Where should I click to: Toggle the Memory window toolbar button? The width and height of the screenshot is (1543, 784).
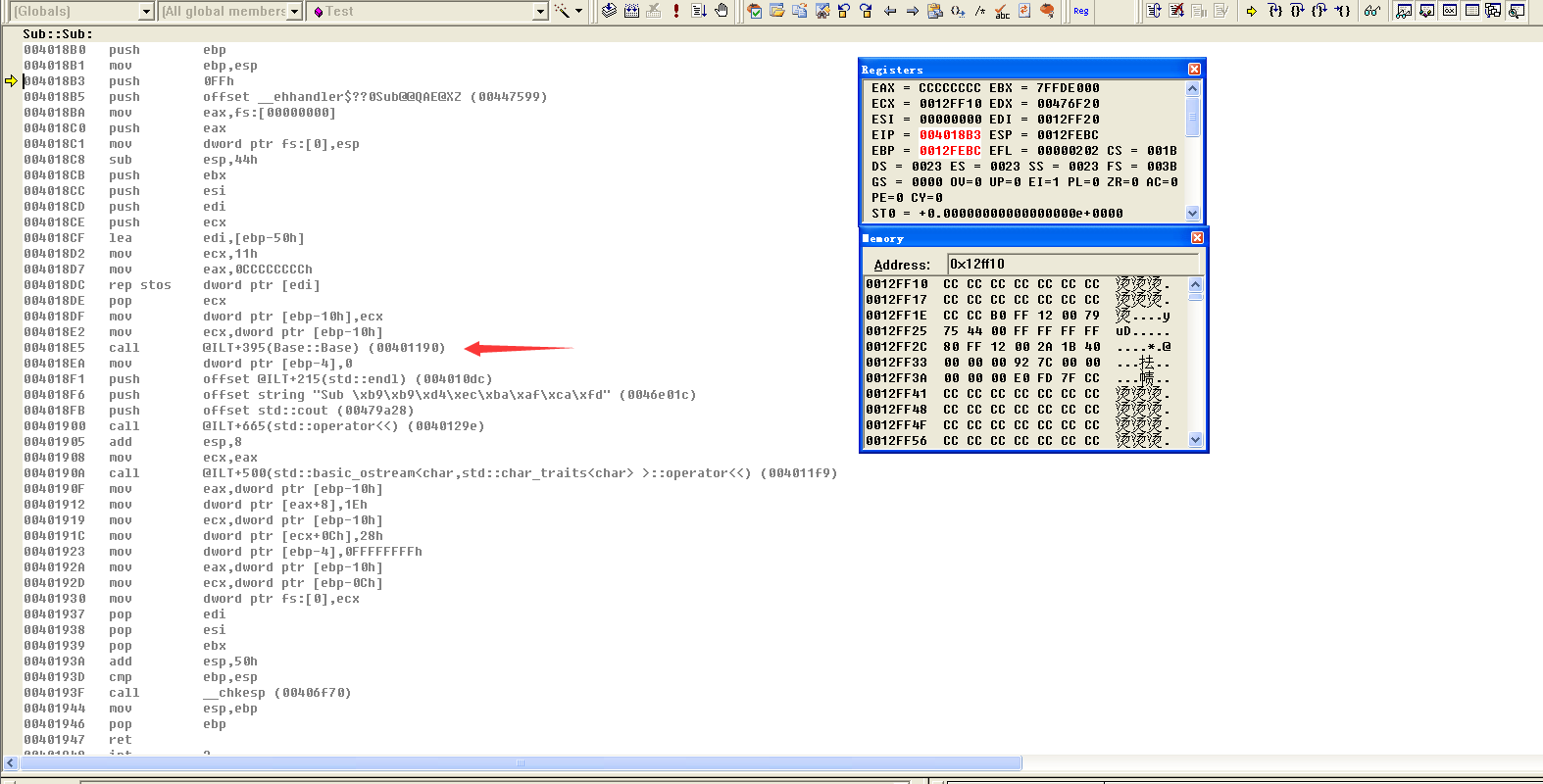click(1472, 11)
